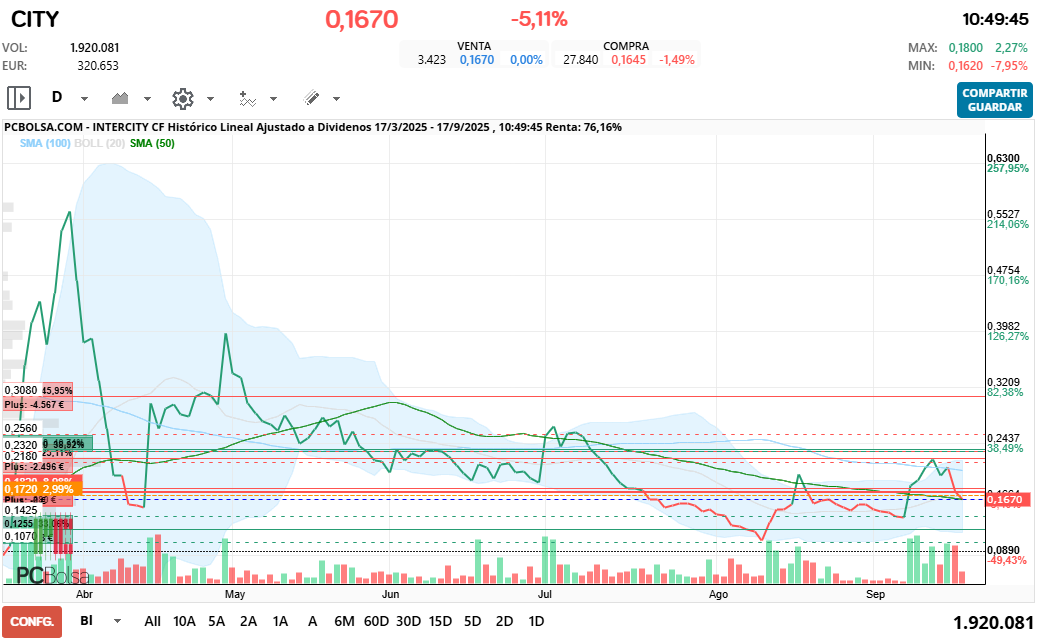
Task: Click the Jul date axis label
Action: [545, 594]
